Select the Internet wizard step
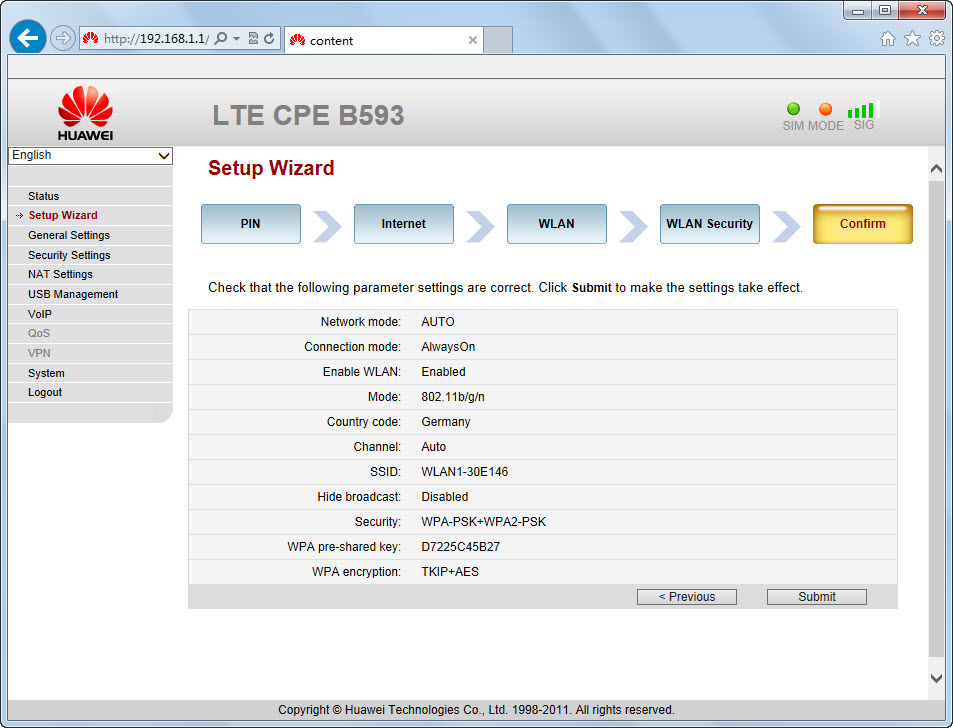953x728 pixels. point(403,224)
